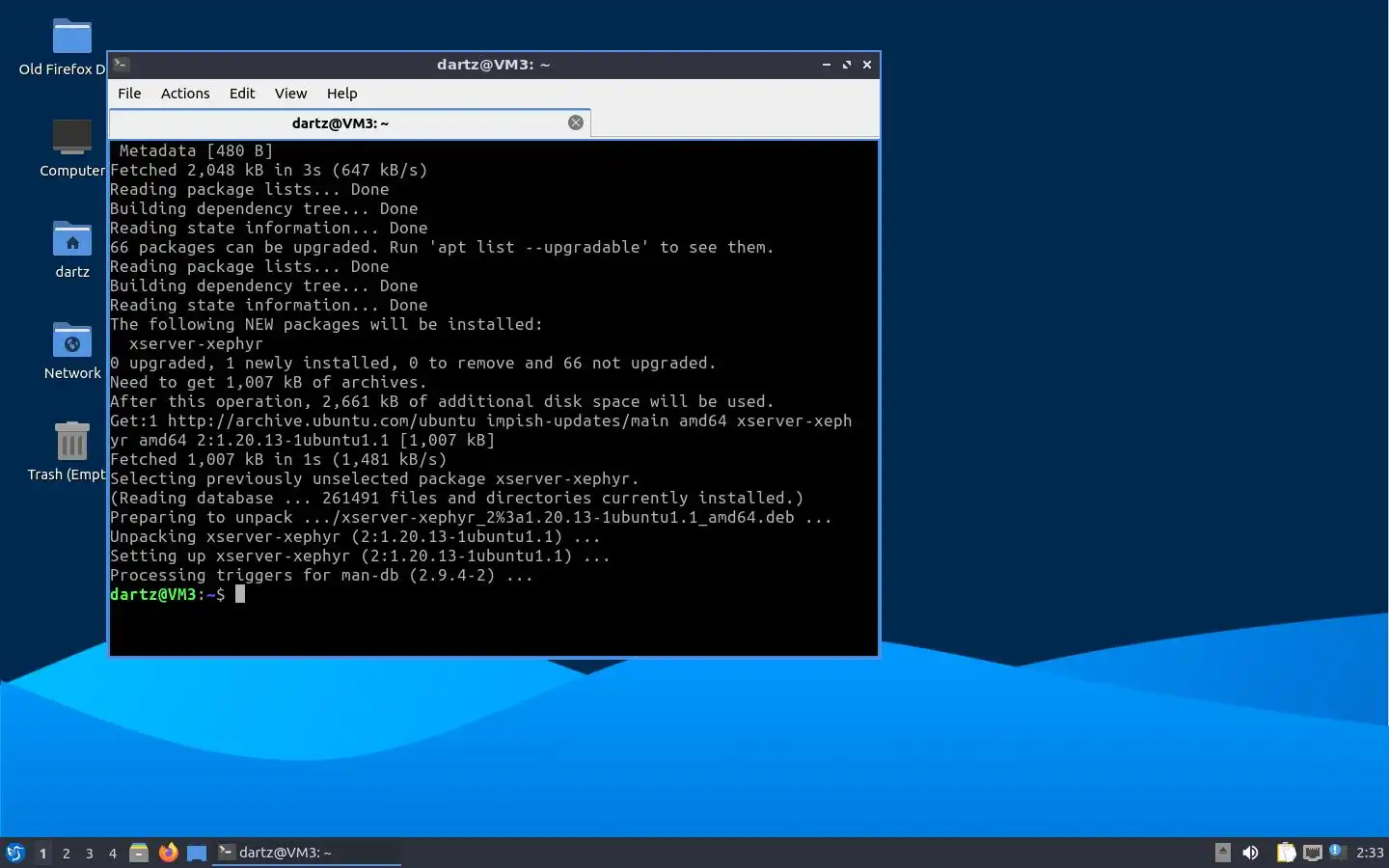Open the View menu

pos(290,94)
